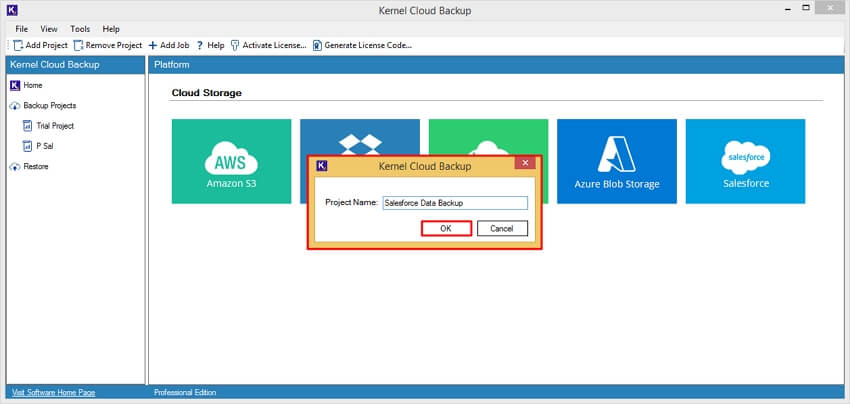Maximize the main application window
The height and width of the screenshot is (404, 850).
pos(807,8)
